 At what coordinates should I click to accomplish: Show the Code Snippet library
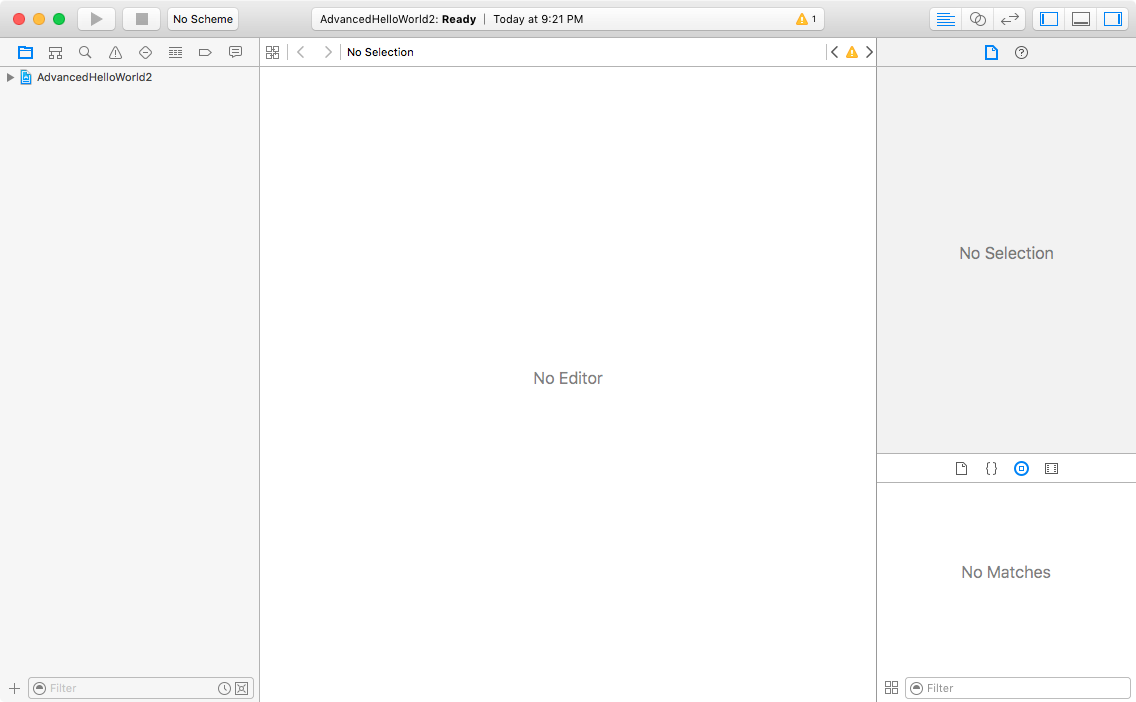(991, 469)
